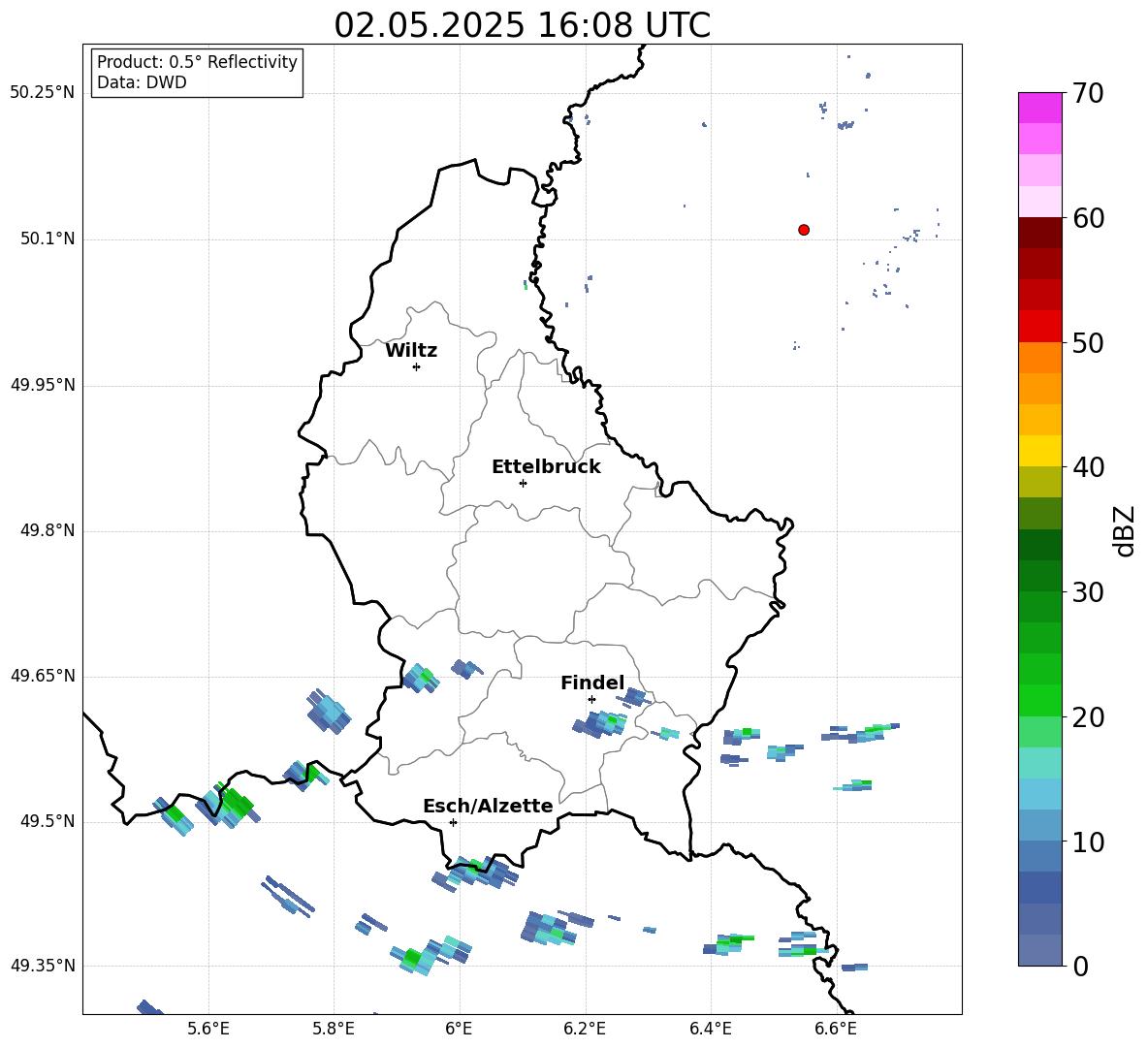Click the 49.35°N latitude label
This screenshot has width=1148, height=1048.
pos(43,966)
